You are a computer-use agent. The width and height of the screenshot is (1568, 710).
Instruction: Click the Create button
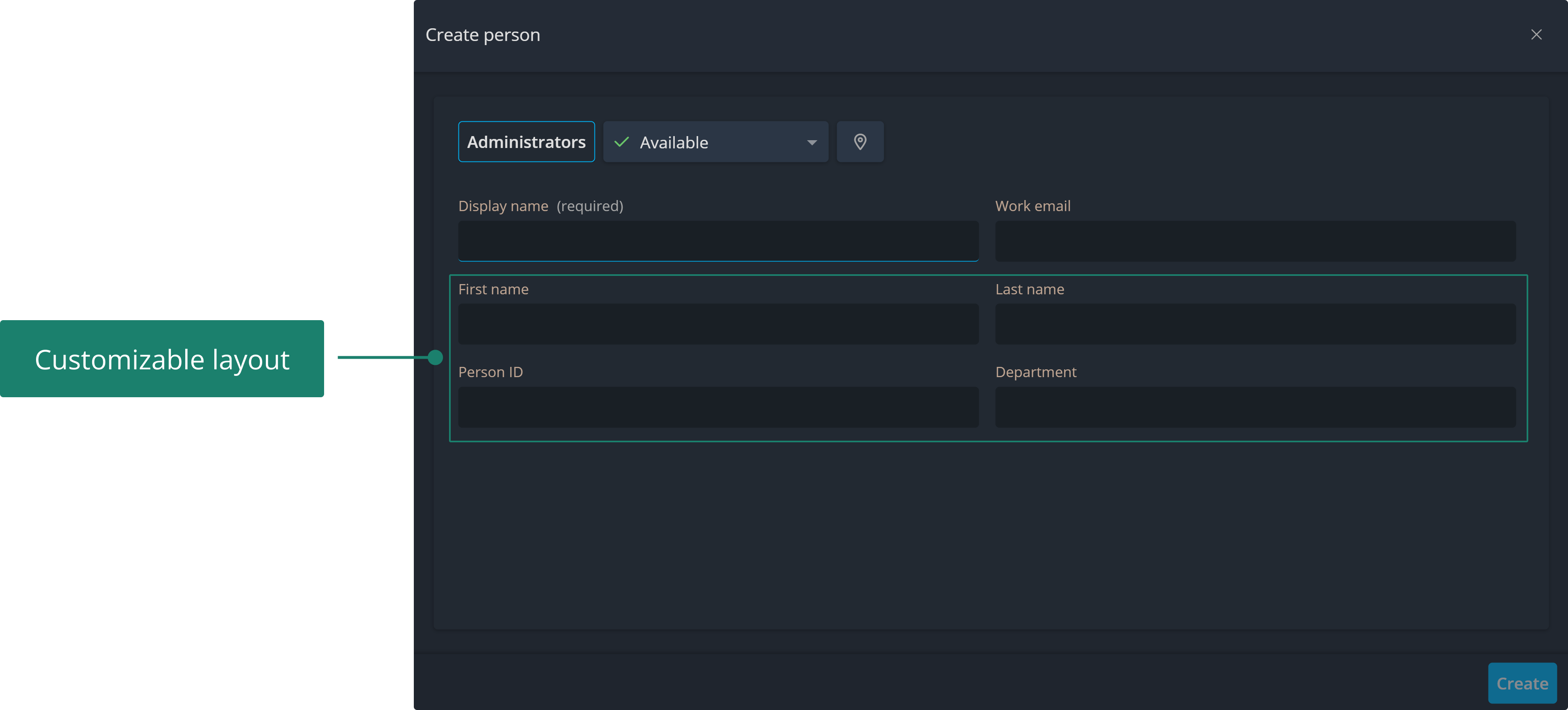click(x=1522, y=683)
